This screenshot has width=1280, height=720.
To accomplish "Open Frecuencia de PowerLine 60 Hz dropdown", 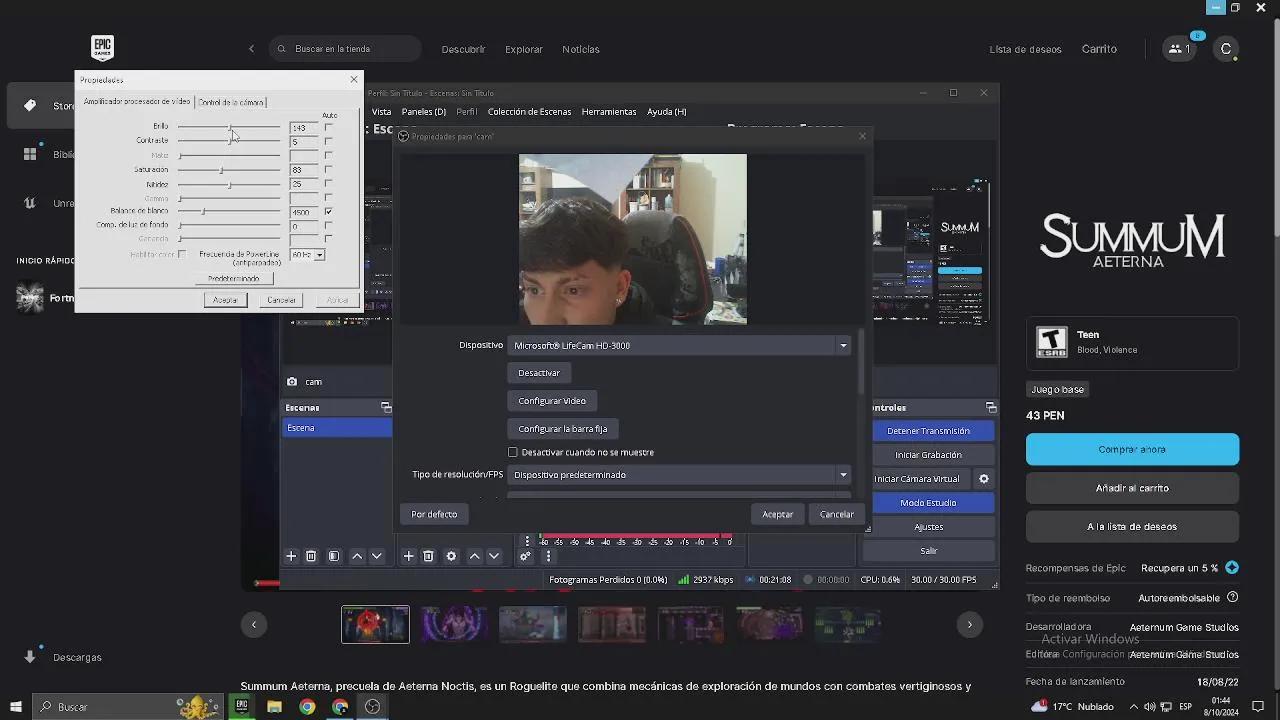I will (x=307, y=255).
